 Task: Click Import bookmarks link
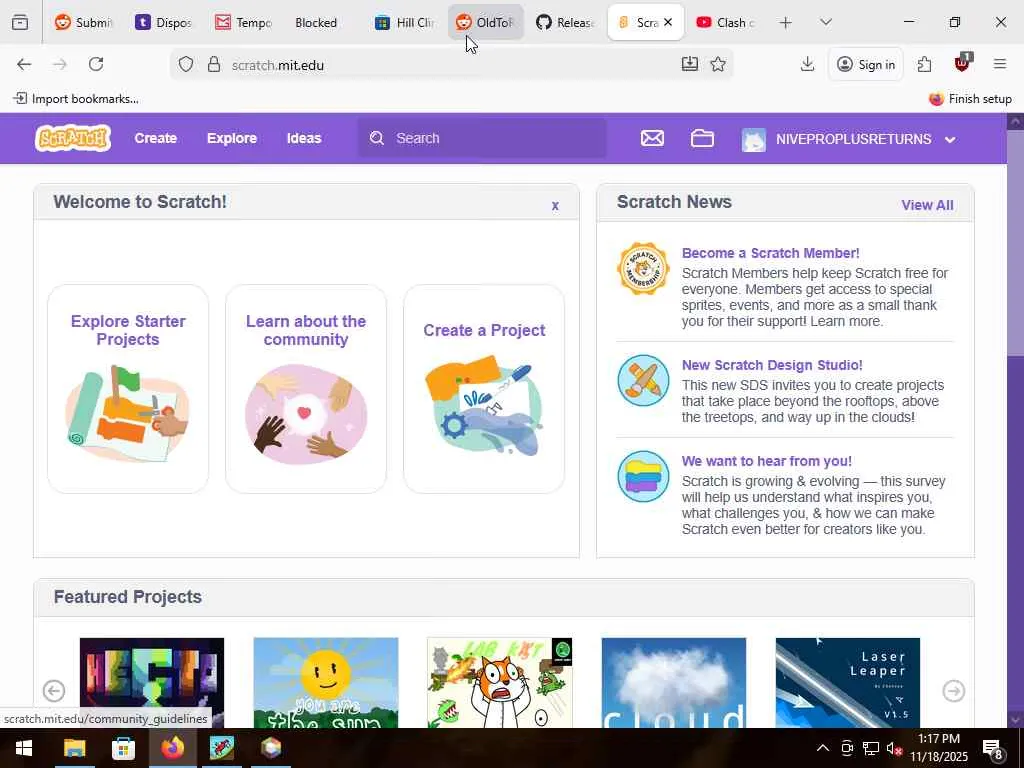tap(76, 99)
